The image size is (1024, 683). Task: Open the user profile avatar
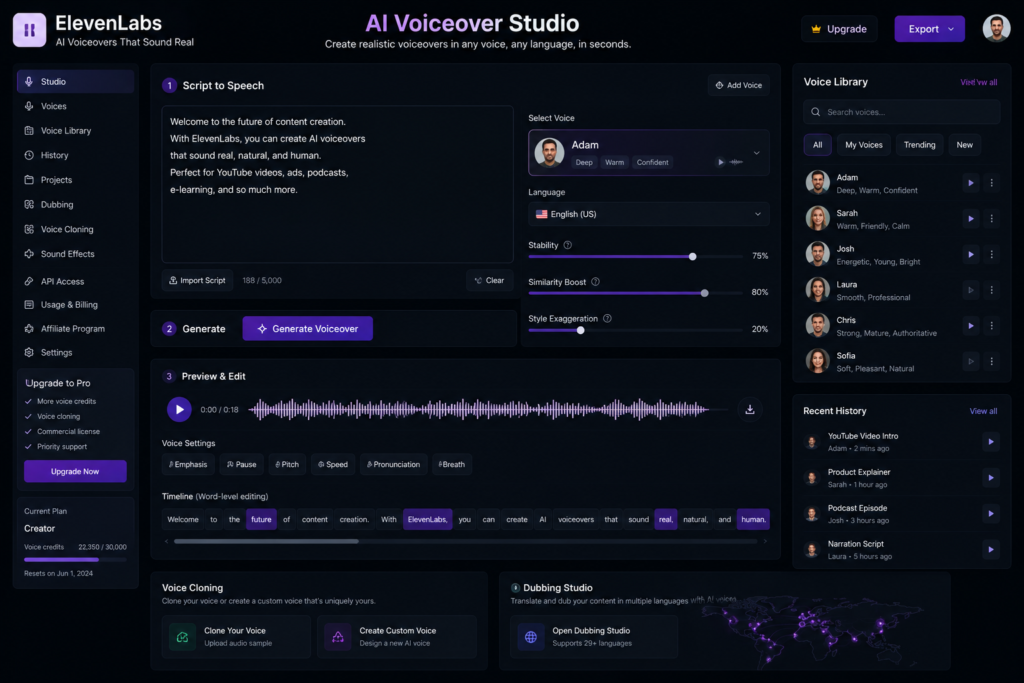(996, 29)
